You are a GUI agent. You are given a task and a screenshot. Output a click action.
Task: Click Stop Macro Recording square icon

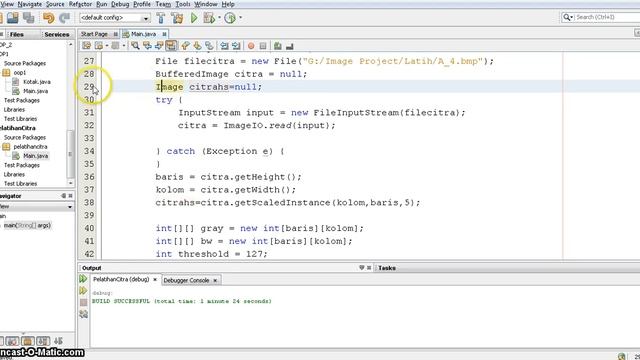point(263,46)
